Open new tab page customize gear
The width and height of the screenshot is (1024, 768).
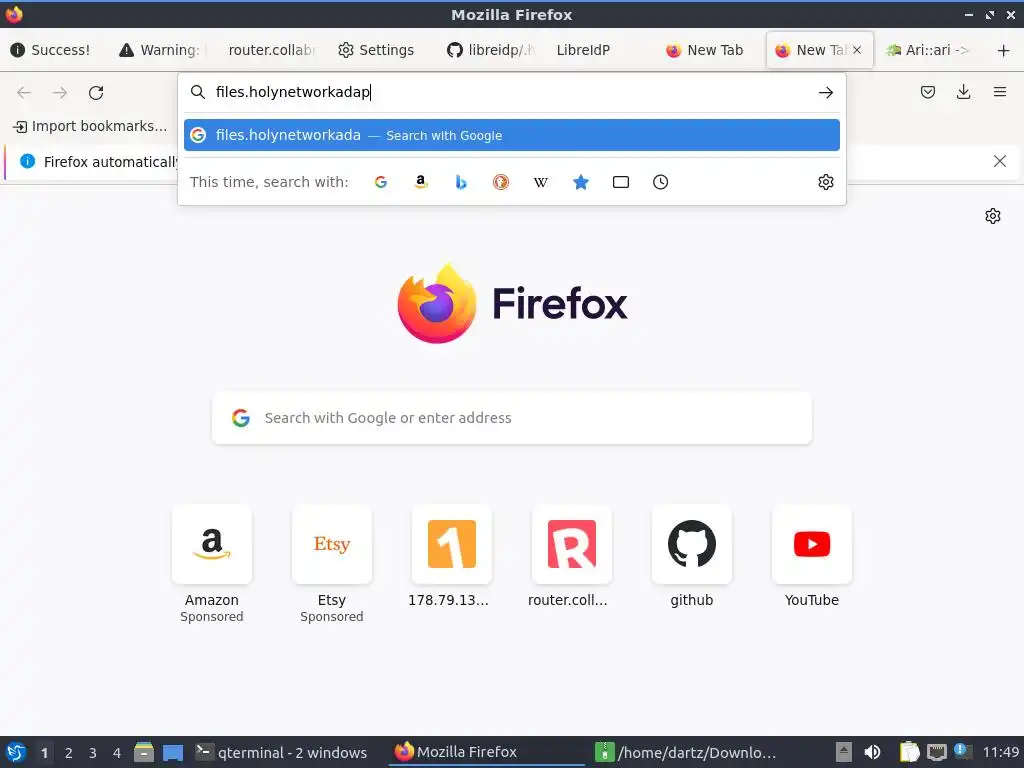click(x=993, y=216)
